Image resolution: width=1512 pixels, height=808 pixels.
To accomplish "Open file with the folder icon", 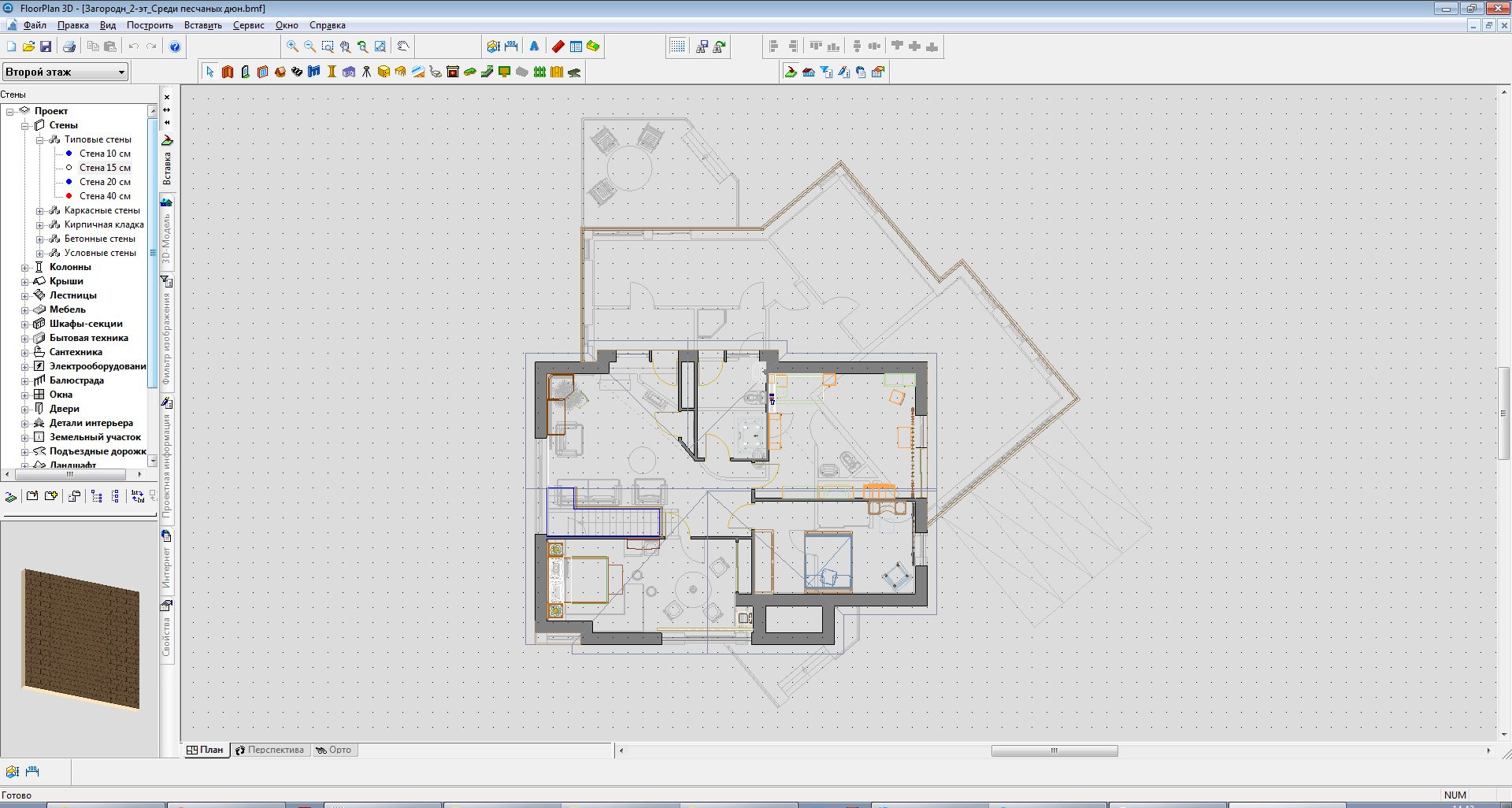I will [x=28, y=46].
